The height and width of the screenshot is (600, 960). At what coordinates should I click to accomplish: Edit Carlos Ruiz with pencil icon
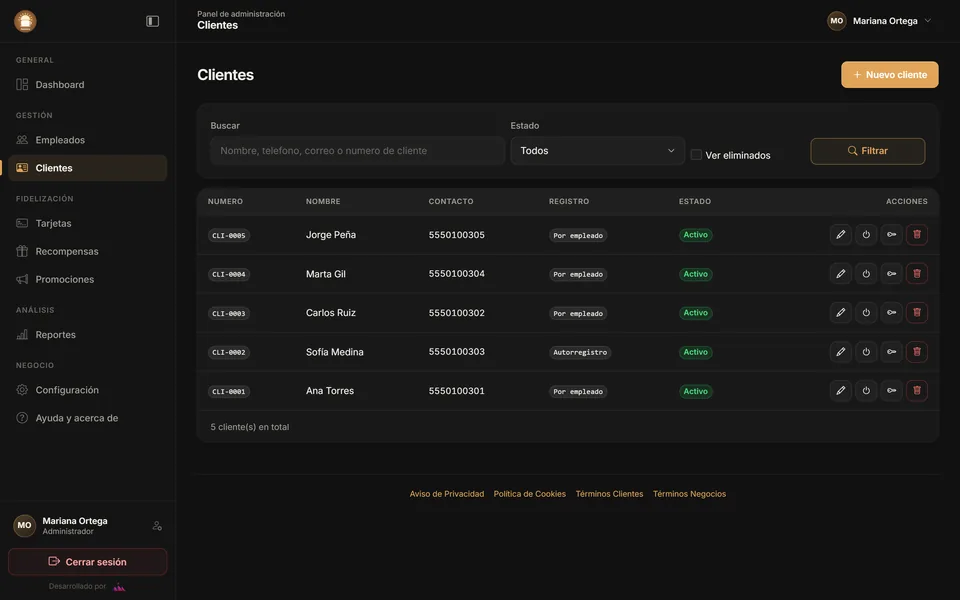point(841,313)
